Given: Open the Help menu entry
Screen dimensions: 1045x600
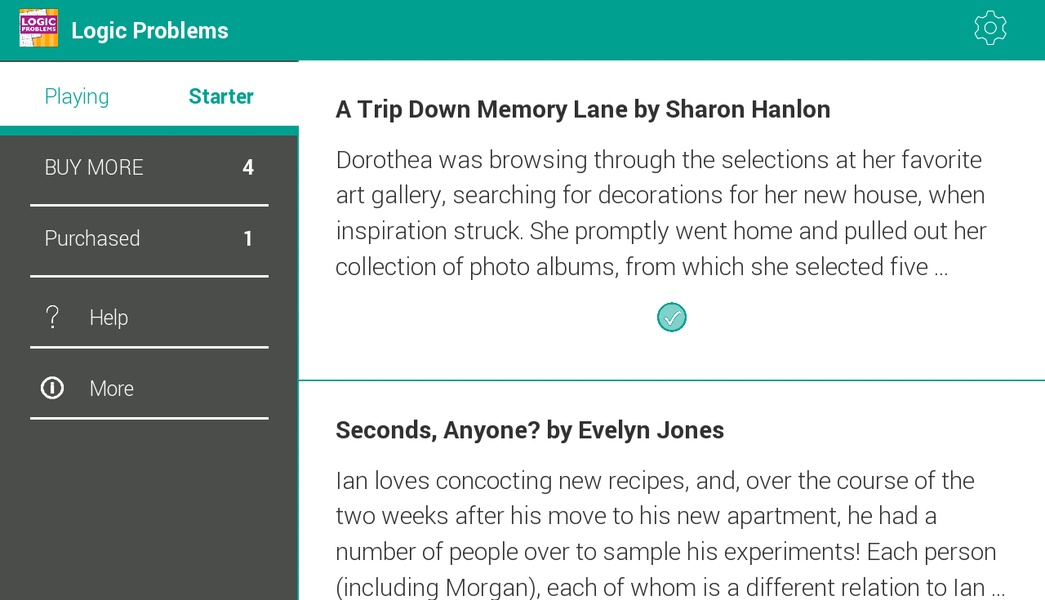Looking at the screenshot, I should click(x=149, y=317).
